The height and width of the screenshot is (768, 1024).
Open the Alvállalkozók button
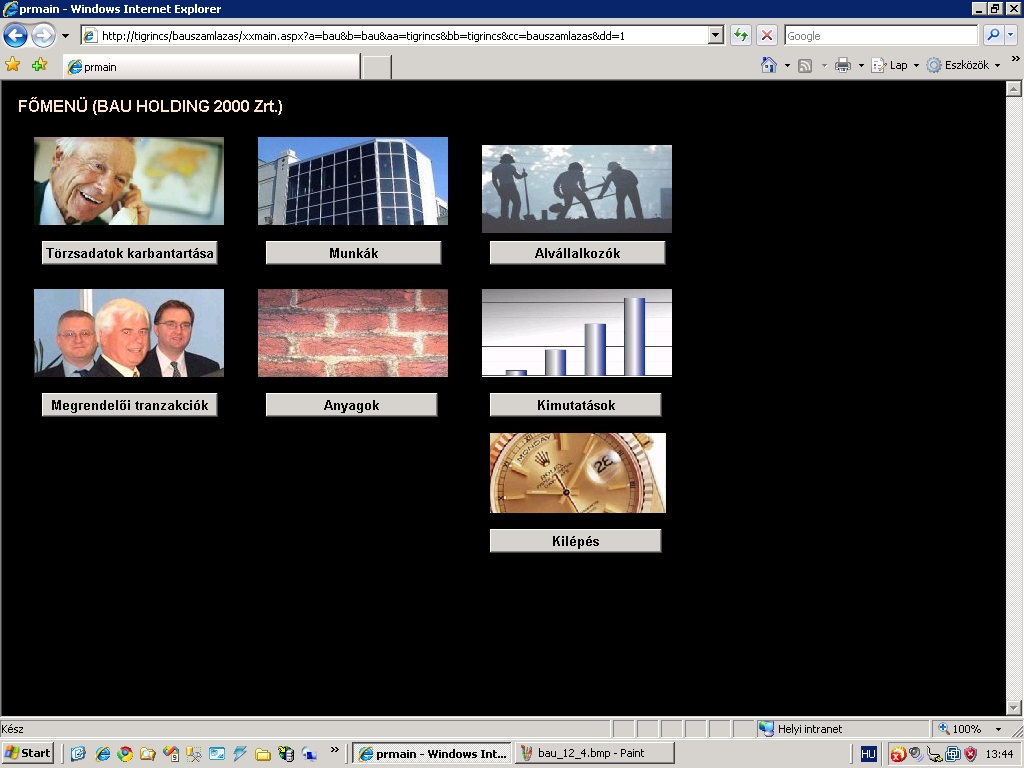coord(577,253)
